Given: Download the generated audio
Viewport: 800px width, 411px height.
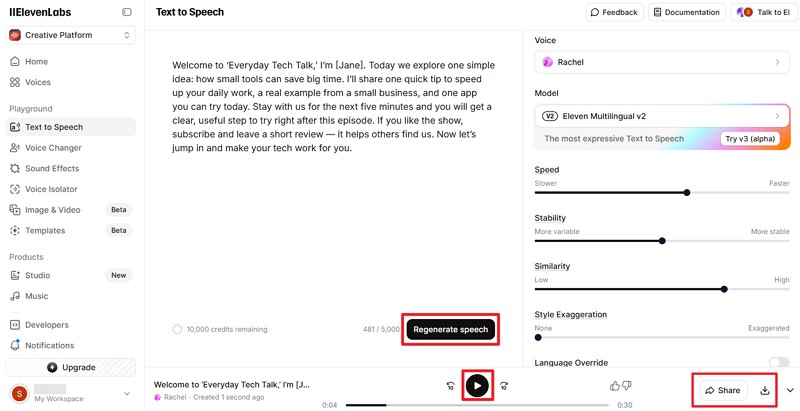Looking at the screenshot, I should pos(764,391).
